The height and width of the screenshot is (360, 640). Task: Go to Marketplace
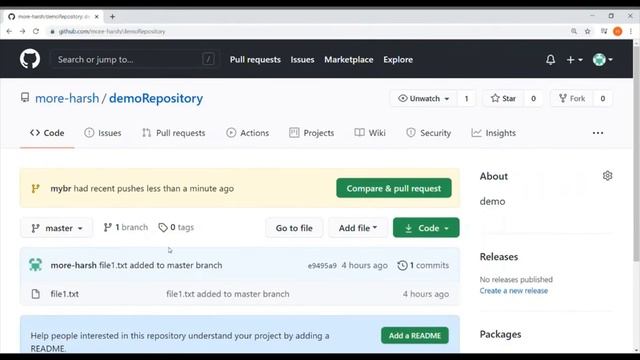click(x=349, y=60)
